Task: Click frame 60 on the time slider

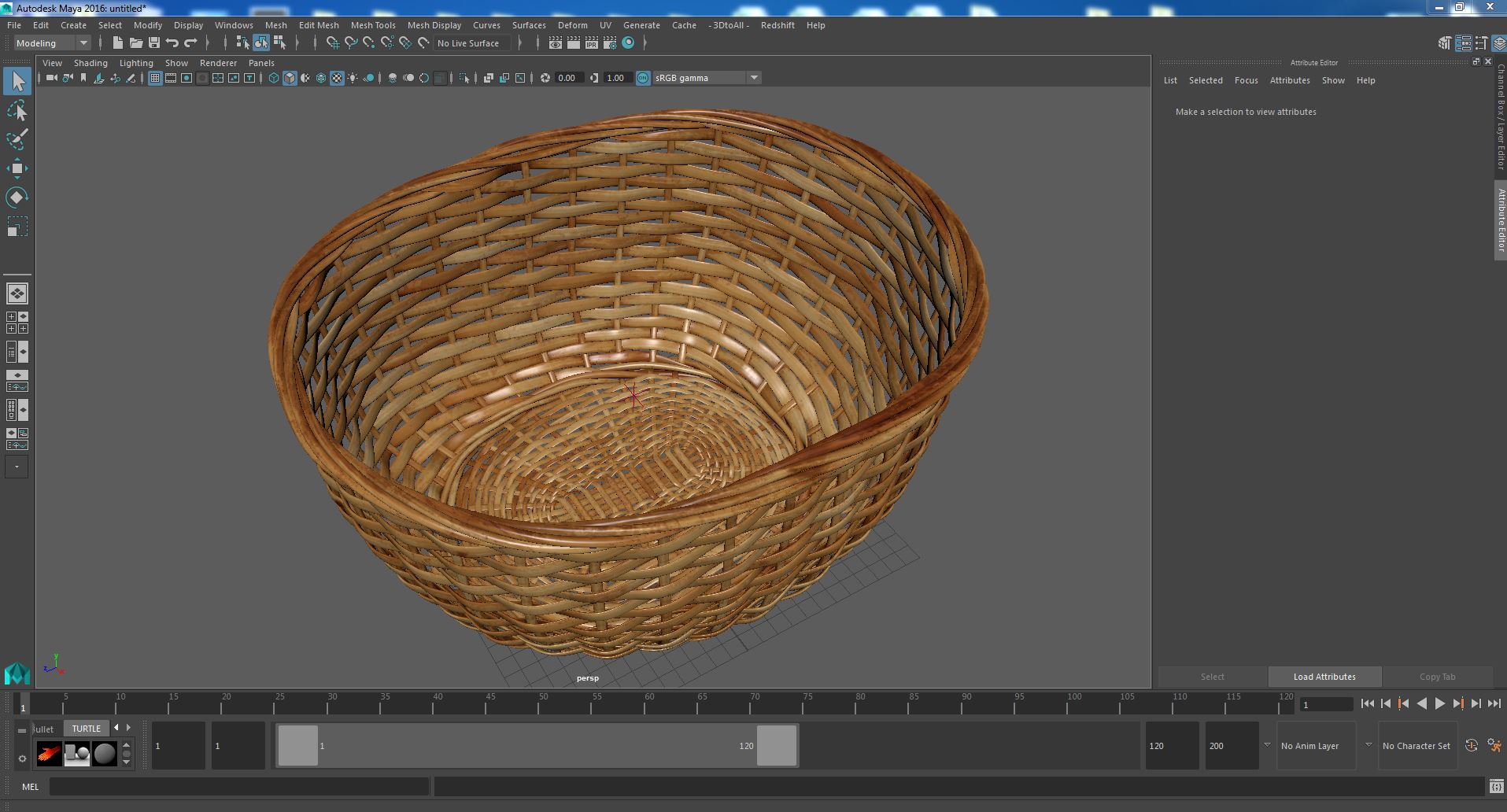Action: click(648, 702)
